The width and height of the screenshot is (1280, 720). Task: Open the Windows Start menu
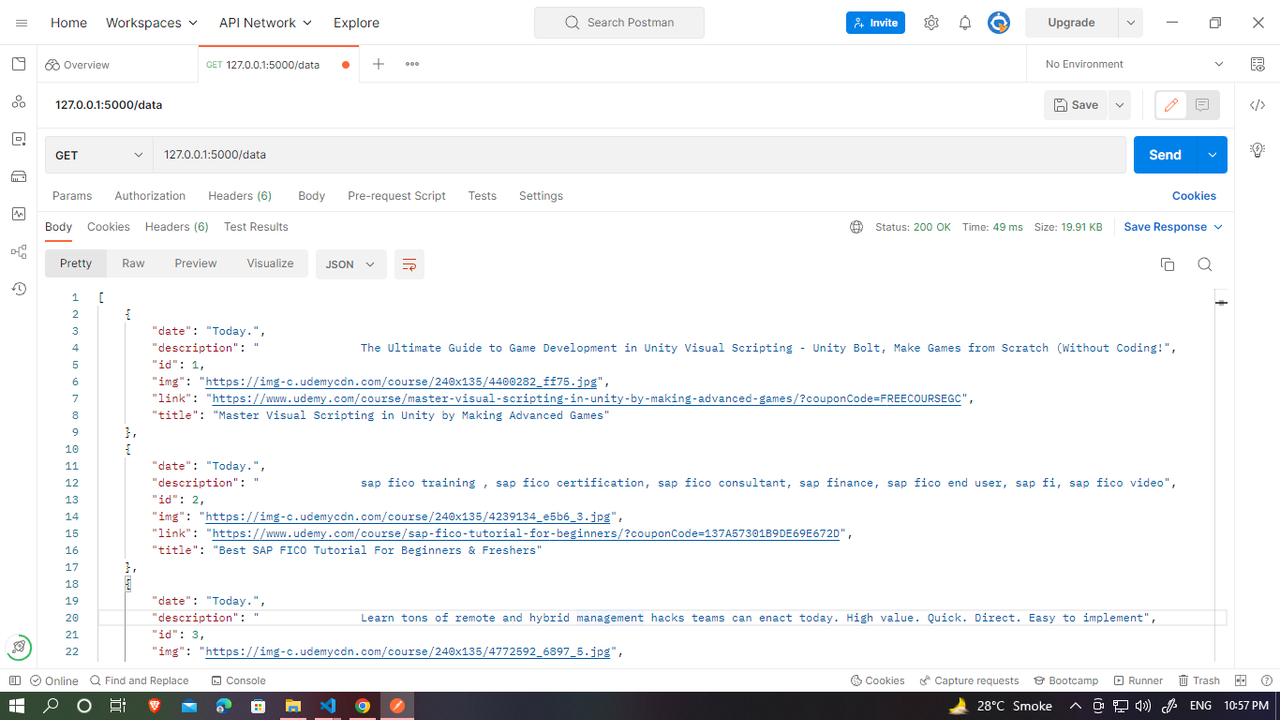[x=17, y=706]
